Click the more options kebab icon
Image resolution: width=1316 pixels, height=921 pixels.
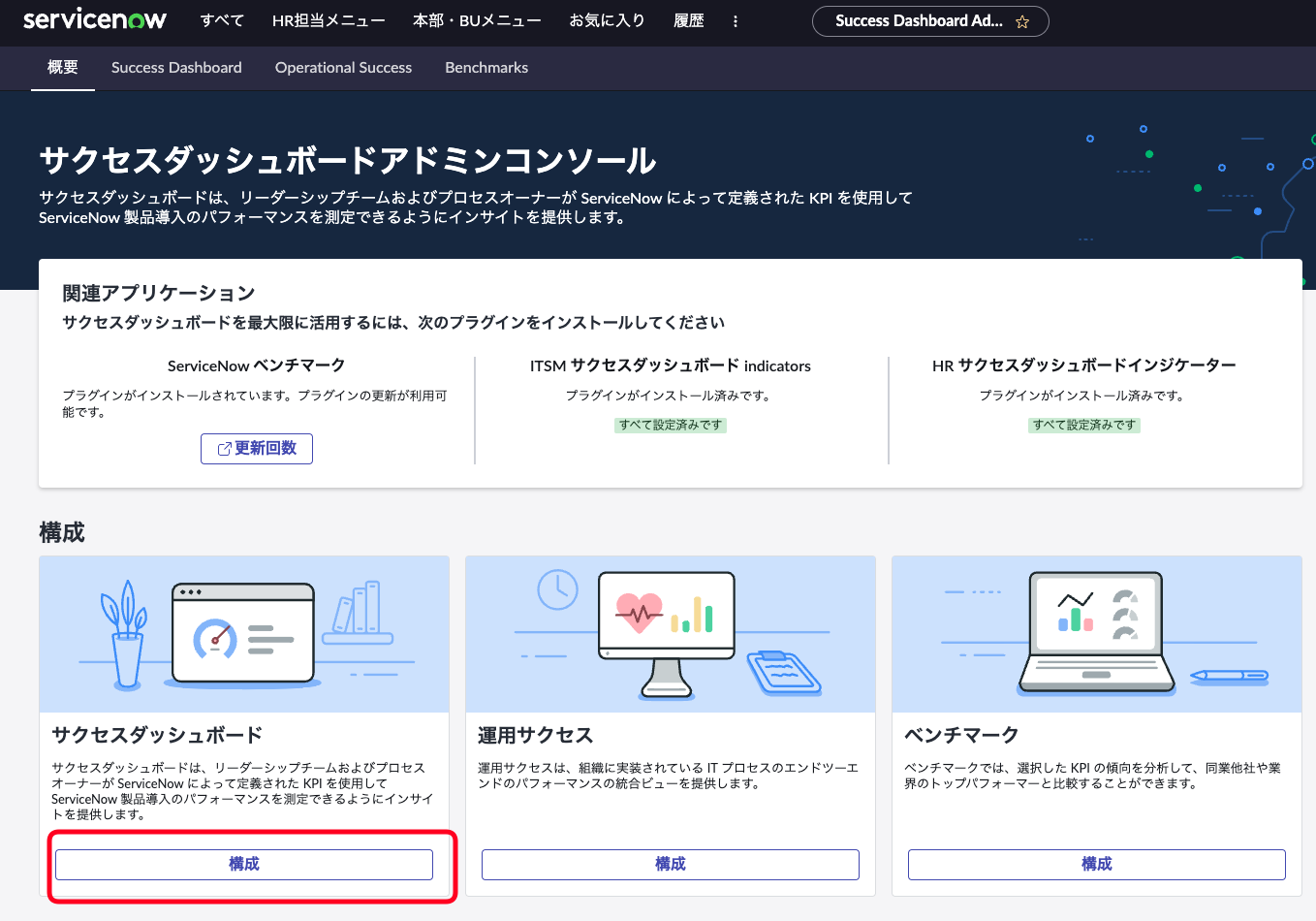pos(736,21)
